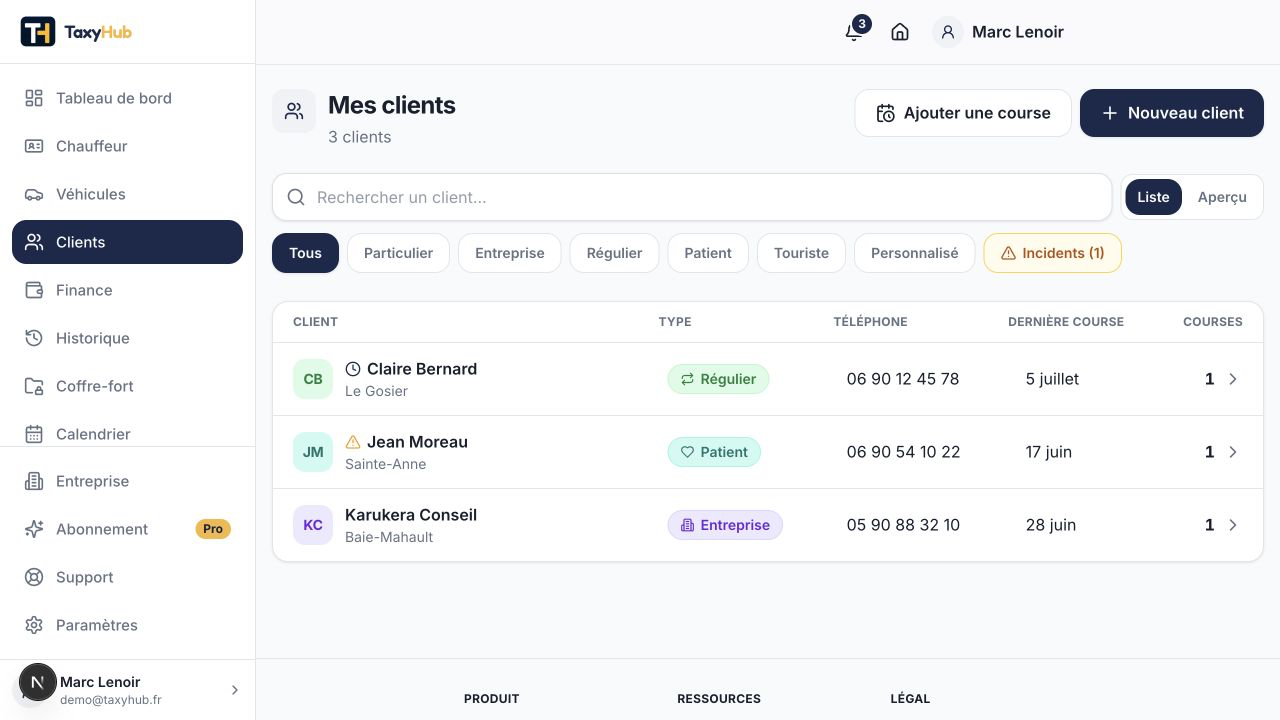Select the Tous filter

[x=305, y=253]
